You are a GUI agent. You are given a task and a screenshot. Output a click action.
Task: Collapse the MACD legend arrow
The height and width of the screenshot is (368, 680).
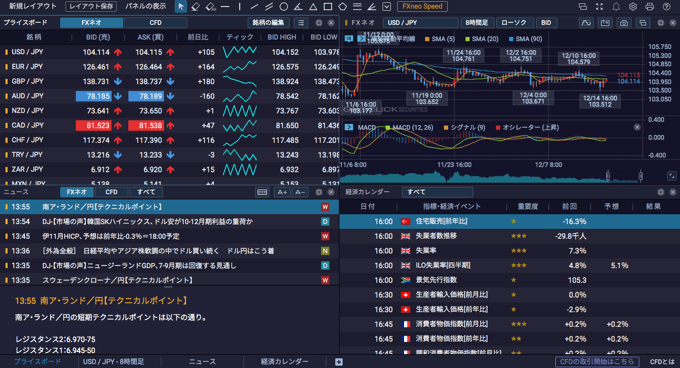(349, 127)
